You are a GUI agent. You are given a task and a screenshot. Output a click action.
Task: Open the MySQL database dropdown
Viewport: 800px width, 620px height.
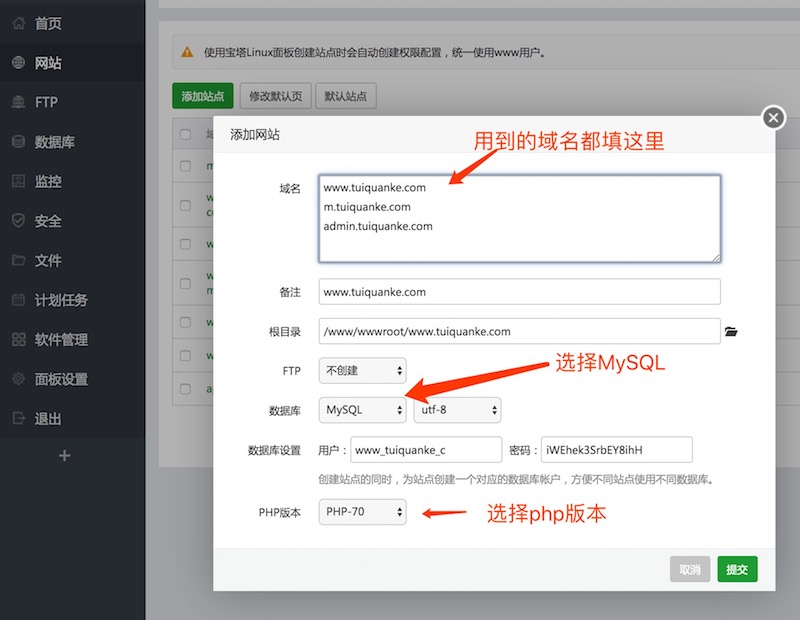tap(362, 410)
